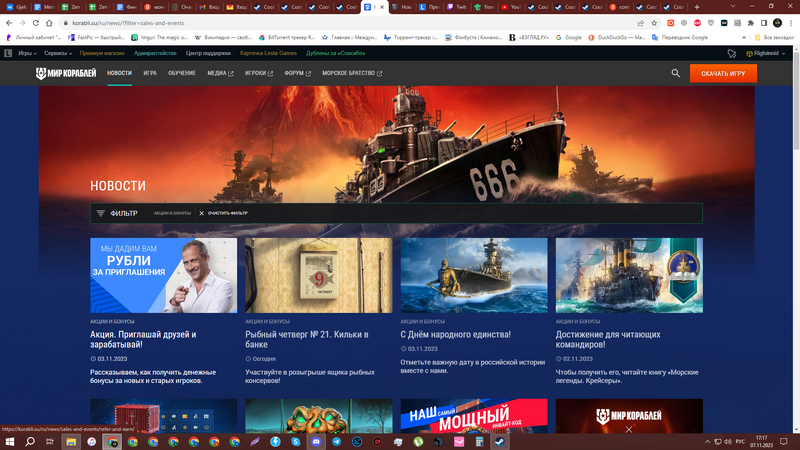Screen dimensions: 800x450
Task: Switch to the YouTube browser tab
Action: (x=510, y=7)
